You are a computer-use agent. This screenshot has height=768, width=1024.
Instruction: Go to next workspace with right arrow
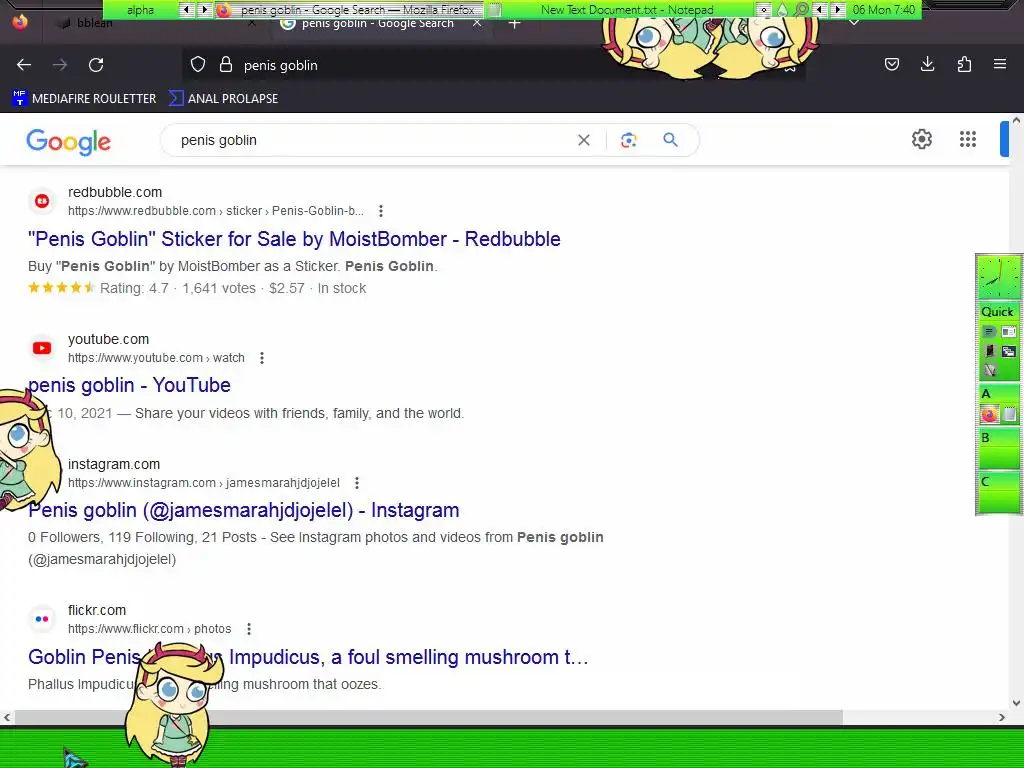[204, 9]
